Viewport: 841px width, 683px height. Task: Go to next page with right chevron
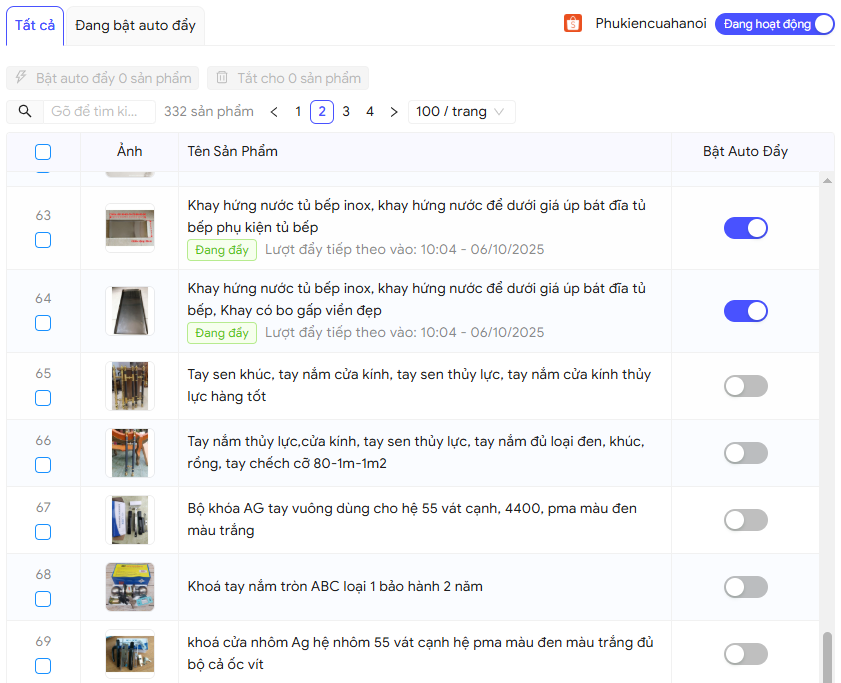click(x=394, y=112)
